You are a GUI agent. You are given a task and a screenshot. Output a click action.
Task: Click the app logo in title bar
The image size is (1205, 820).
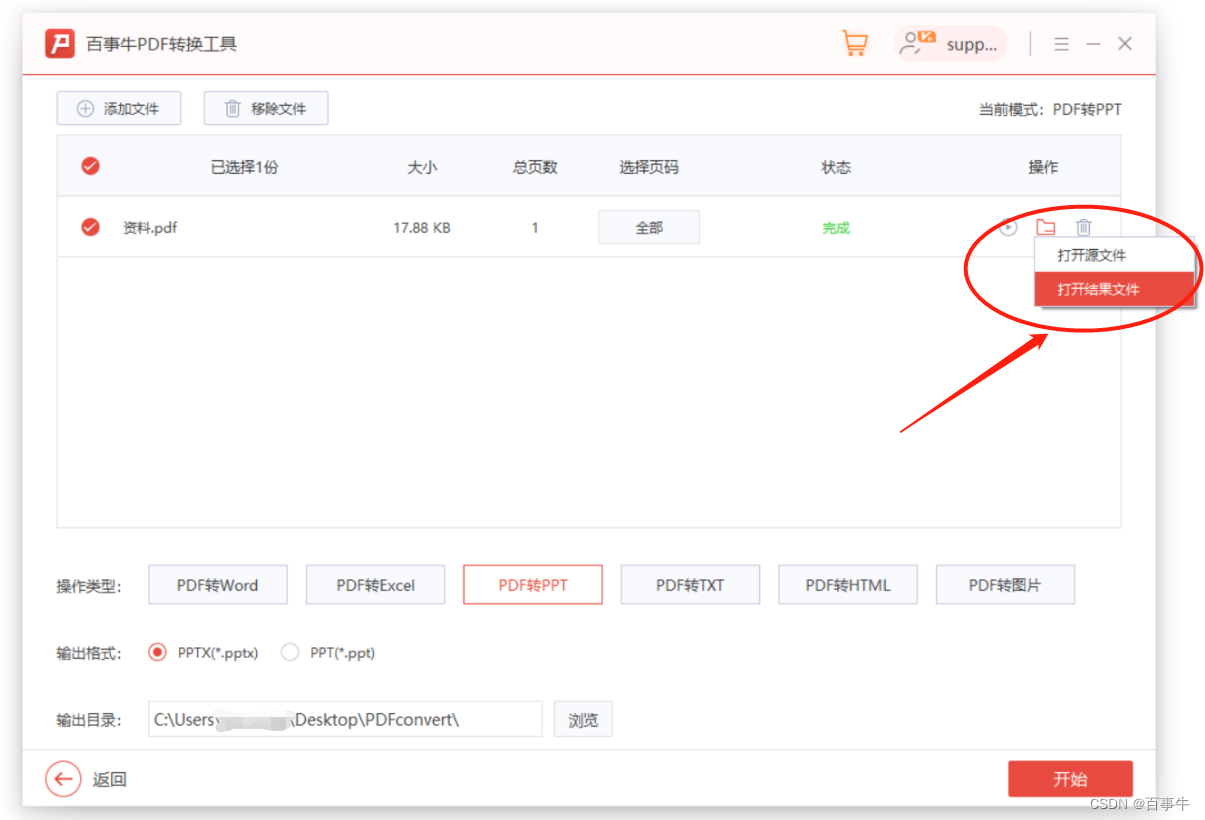61,44
